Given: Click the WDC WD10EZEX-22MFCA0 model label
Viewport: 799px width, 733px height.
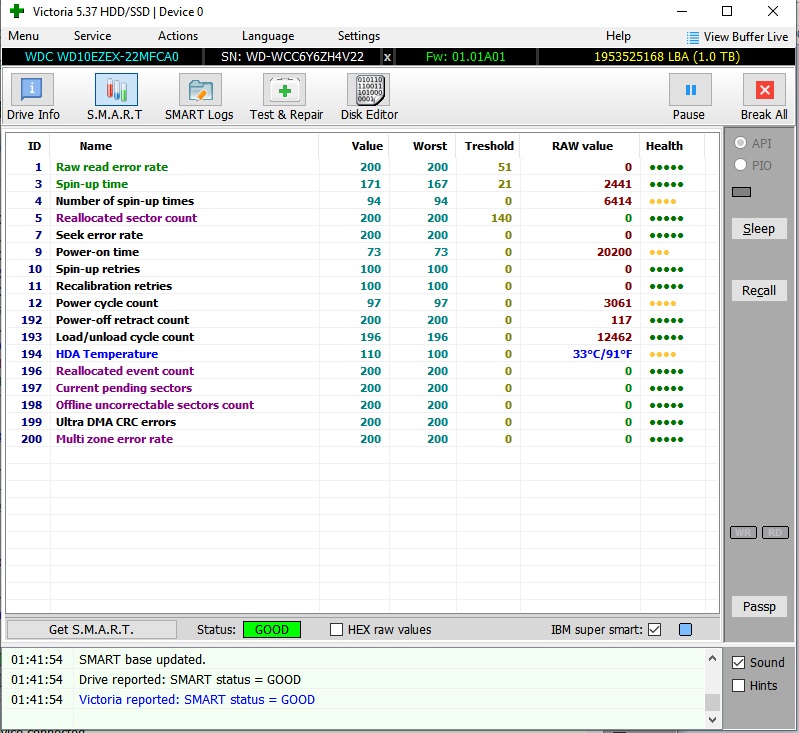Looking at the screenshot, I should 102,57.
